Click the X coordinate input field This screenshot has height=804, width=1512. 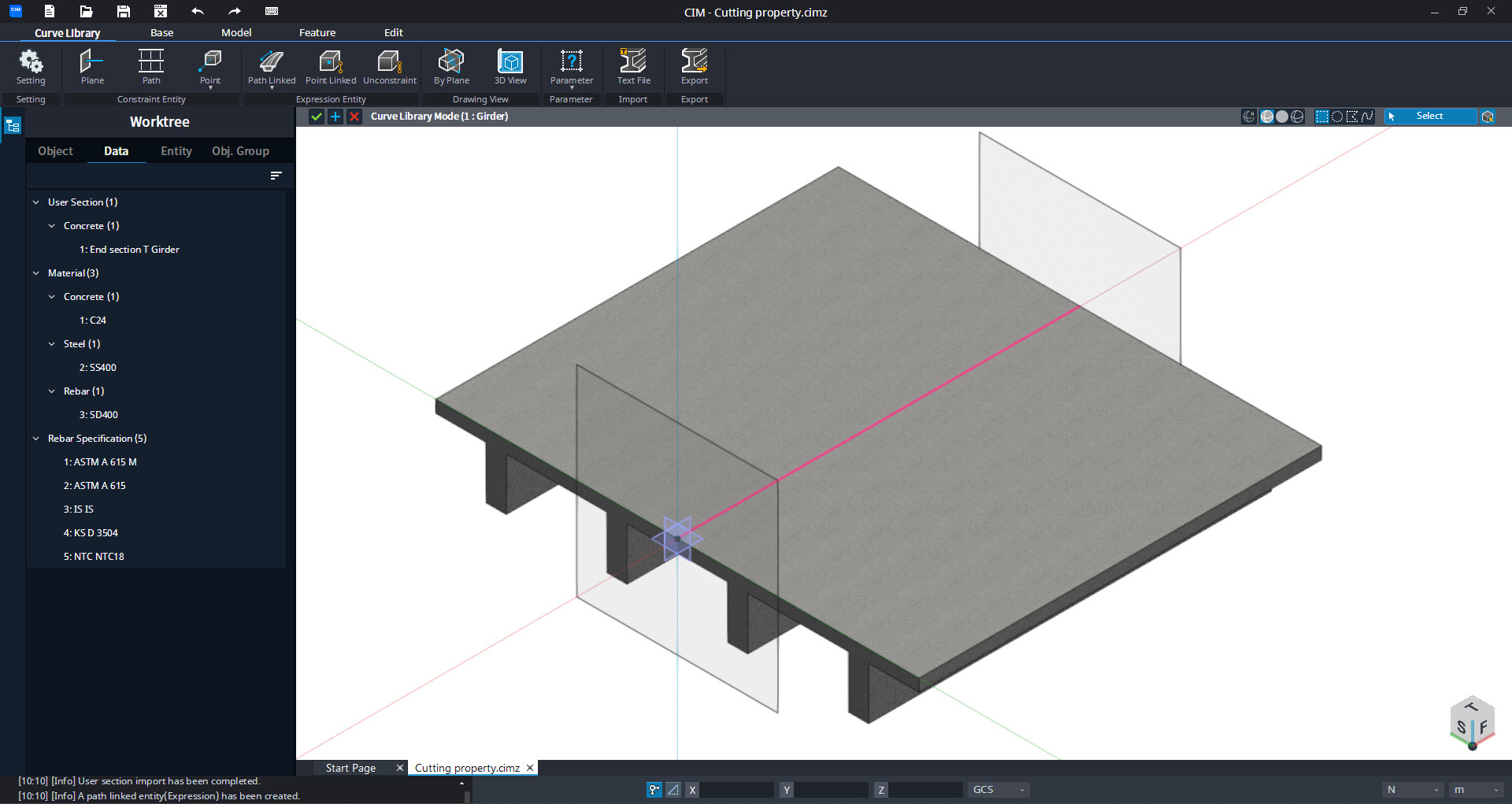737,790
